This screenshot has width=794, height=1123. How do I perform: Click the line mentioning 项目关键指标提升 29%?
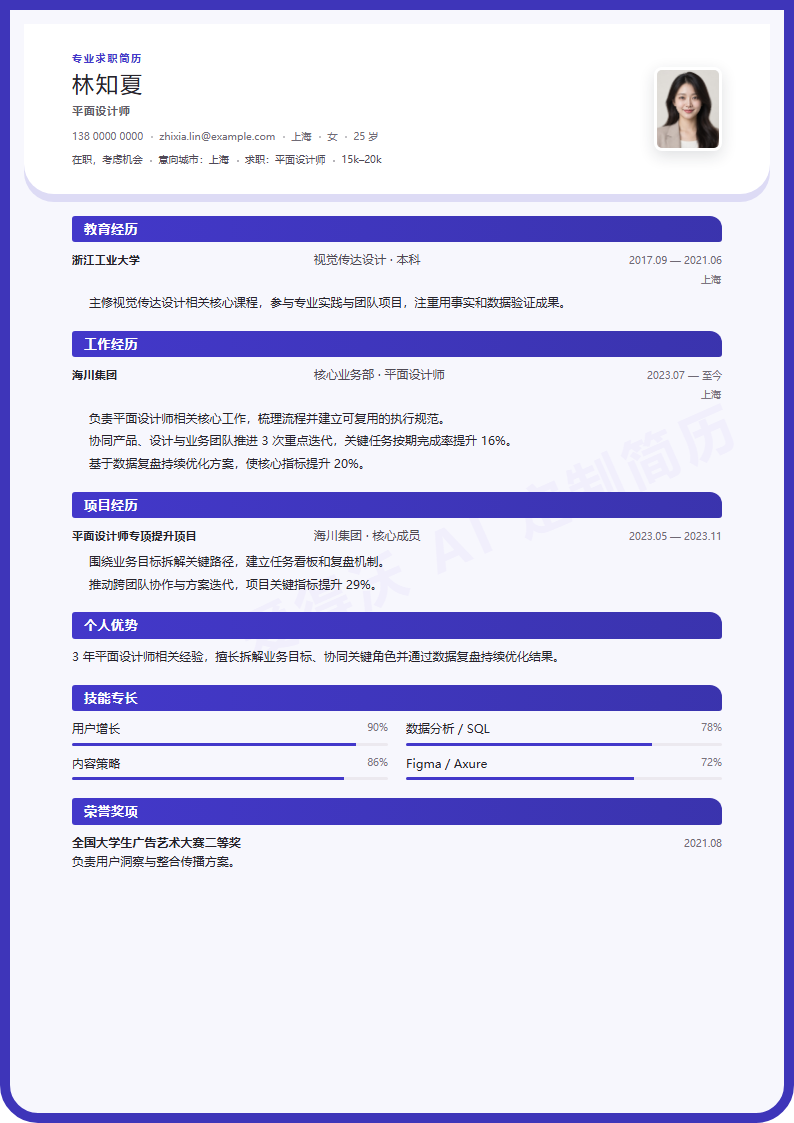pos(233,585)
